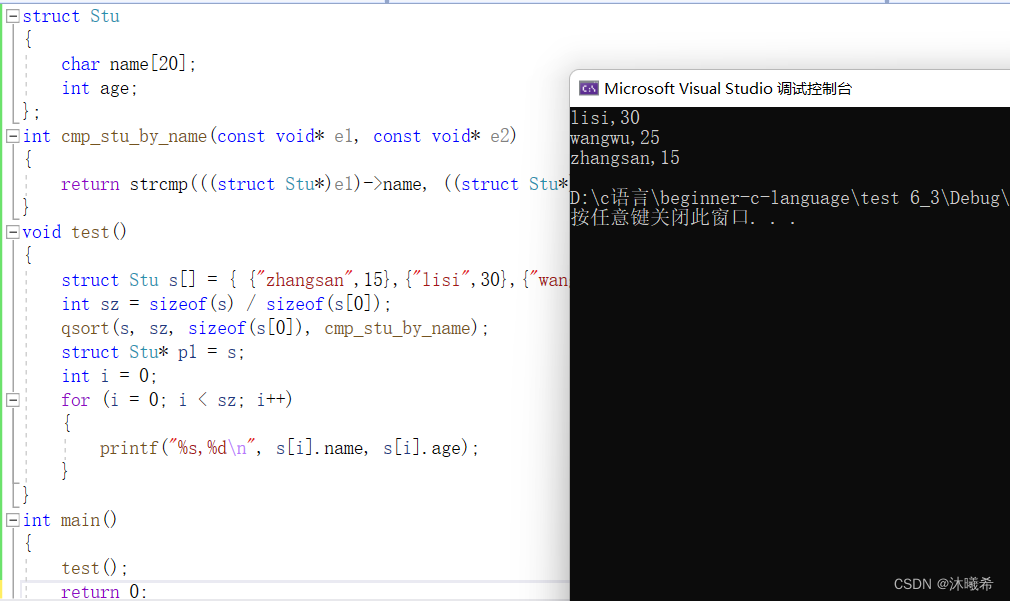Click the 'e2' parameter in cmp_stu_by_name

point(499,137)
